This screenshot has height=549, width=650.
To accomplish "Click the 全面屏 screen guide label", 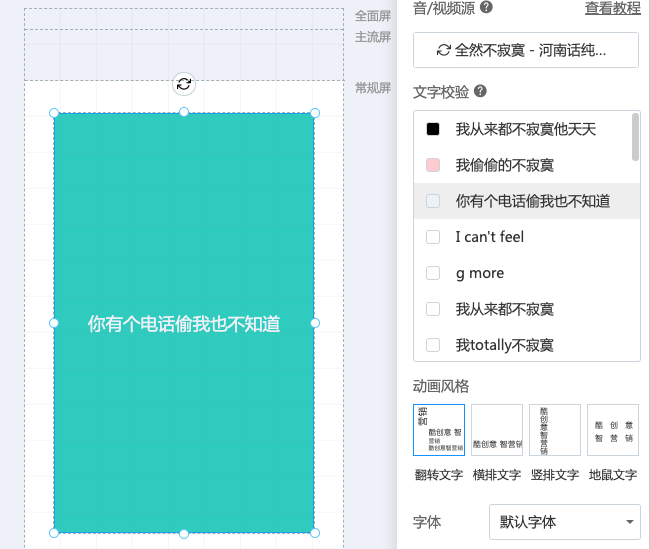I will pyautogui.click(x=373, y=16).
